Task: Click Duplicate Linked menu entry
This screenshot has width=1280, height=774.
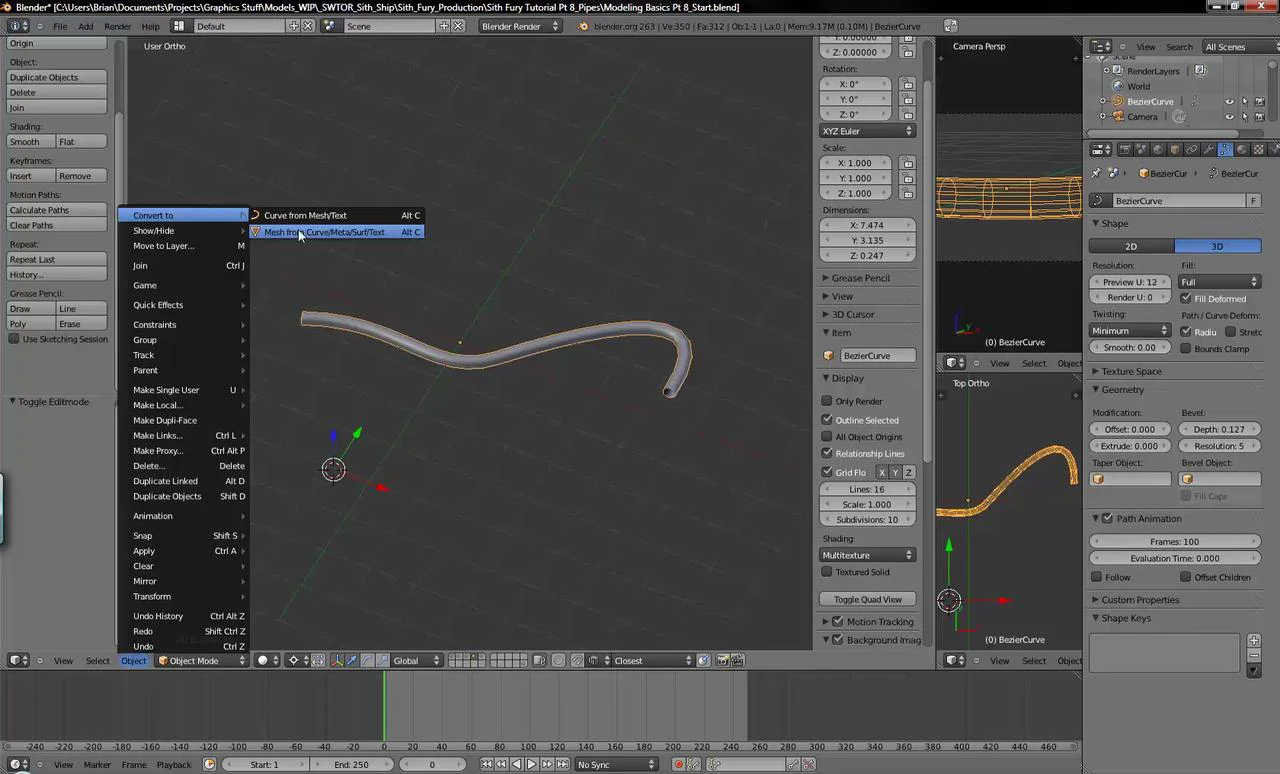Action: pos(183,481)
